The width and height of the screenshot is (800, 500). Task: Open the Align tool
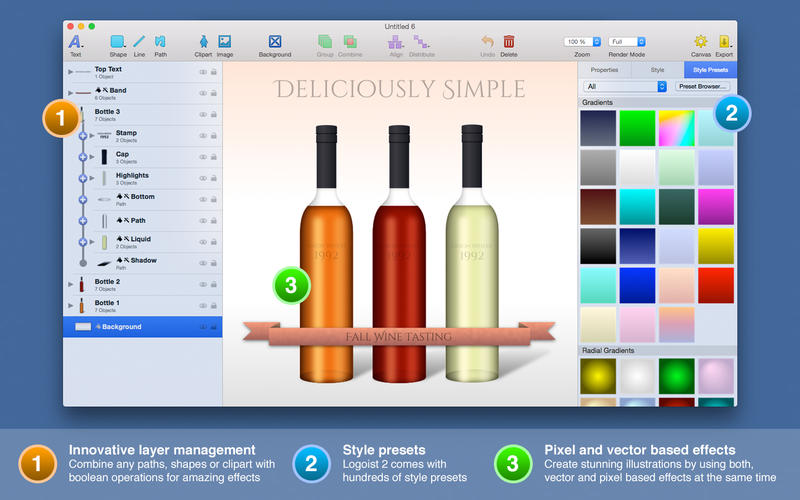[x=395, y=45]
